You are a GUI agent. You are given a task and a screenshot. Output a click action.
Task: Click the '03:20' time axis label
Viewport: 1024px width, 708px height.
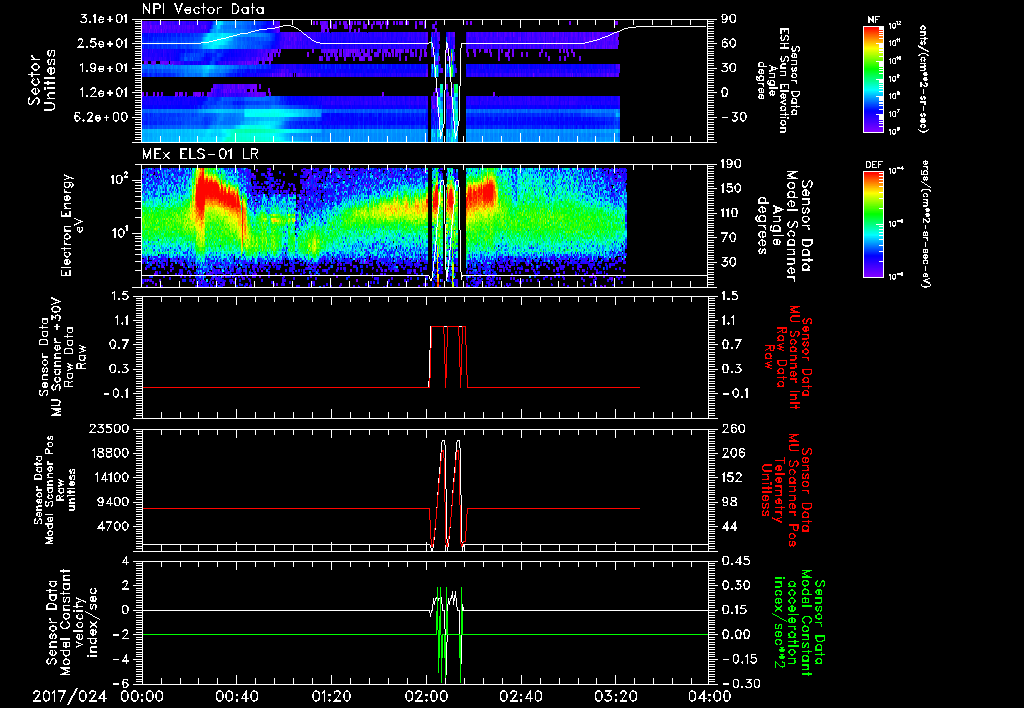(x=615, y=696)
